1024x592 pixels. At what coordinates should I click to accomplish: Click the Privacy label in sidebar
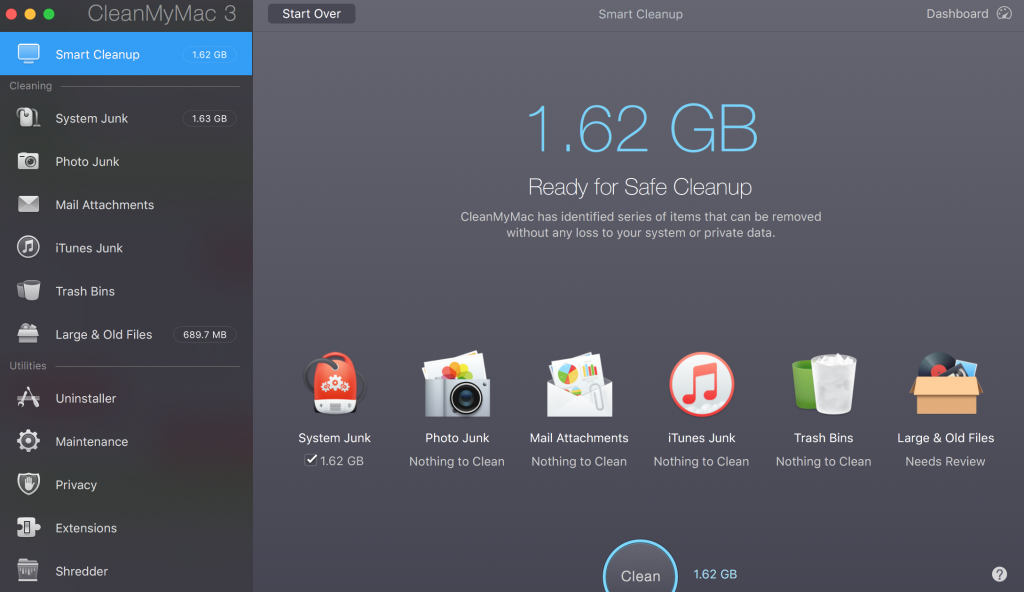coord(76,484)
